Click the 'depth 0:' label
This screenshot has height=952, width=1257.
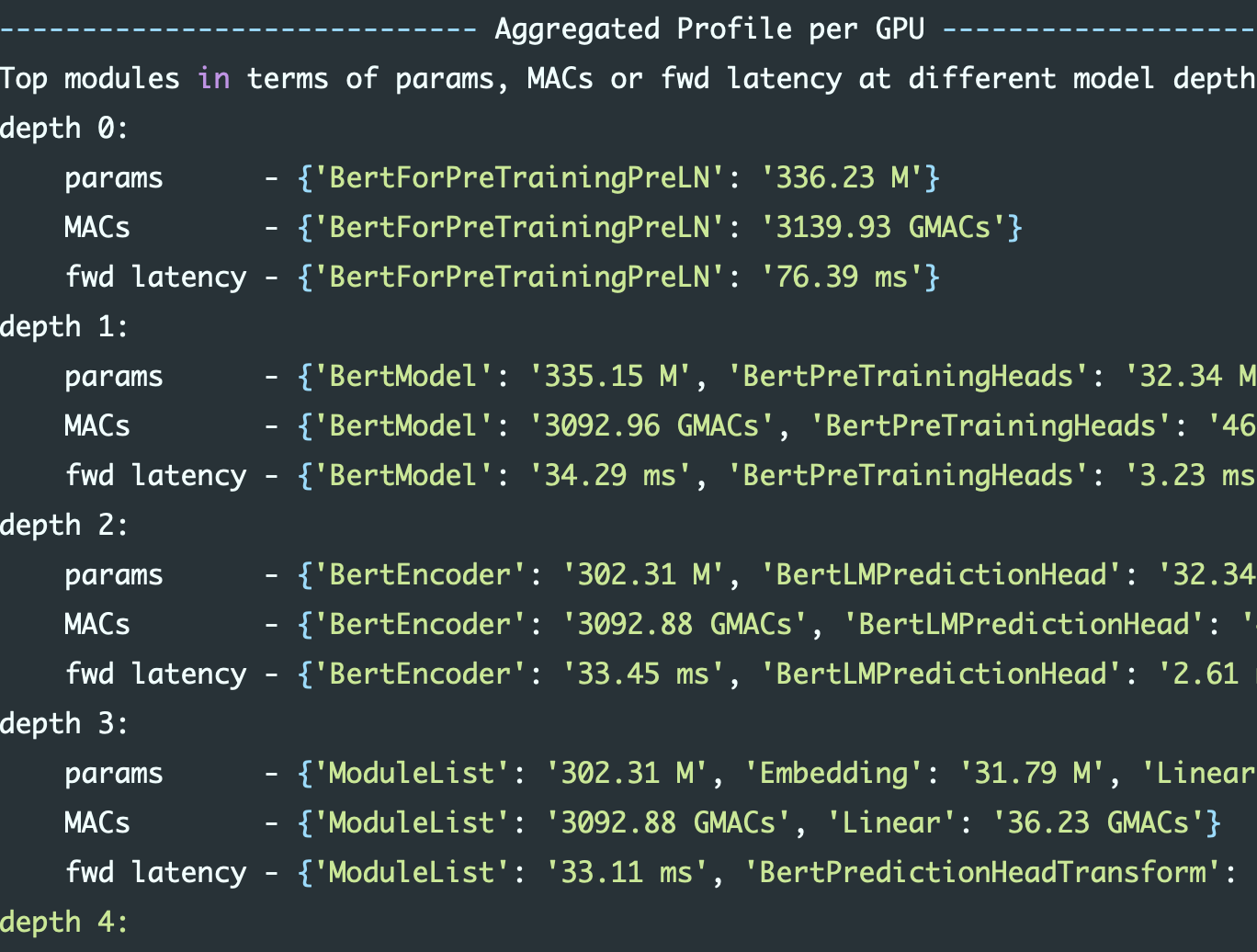pos(63,129)
